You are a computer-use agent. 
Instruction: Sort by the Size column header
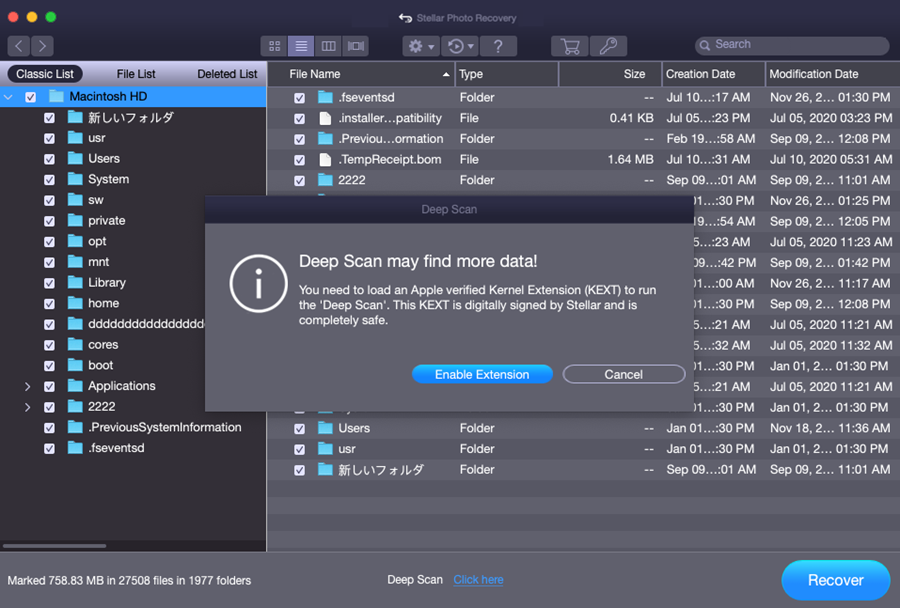pyautogui.click(x=610, y=74)
